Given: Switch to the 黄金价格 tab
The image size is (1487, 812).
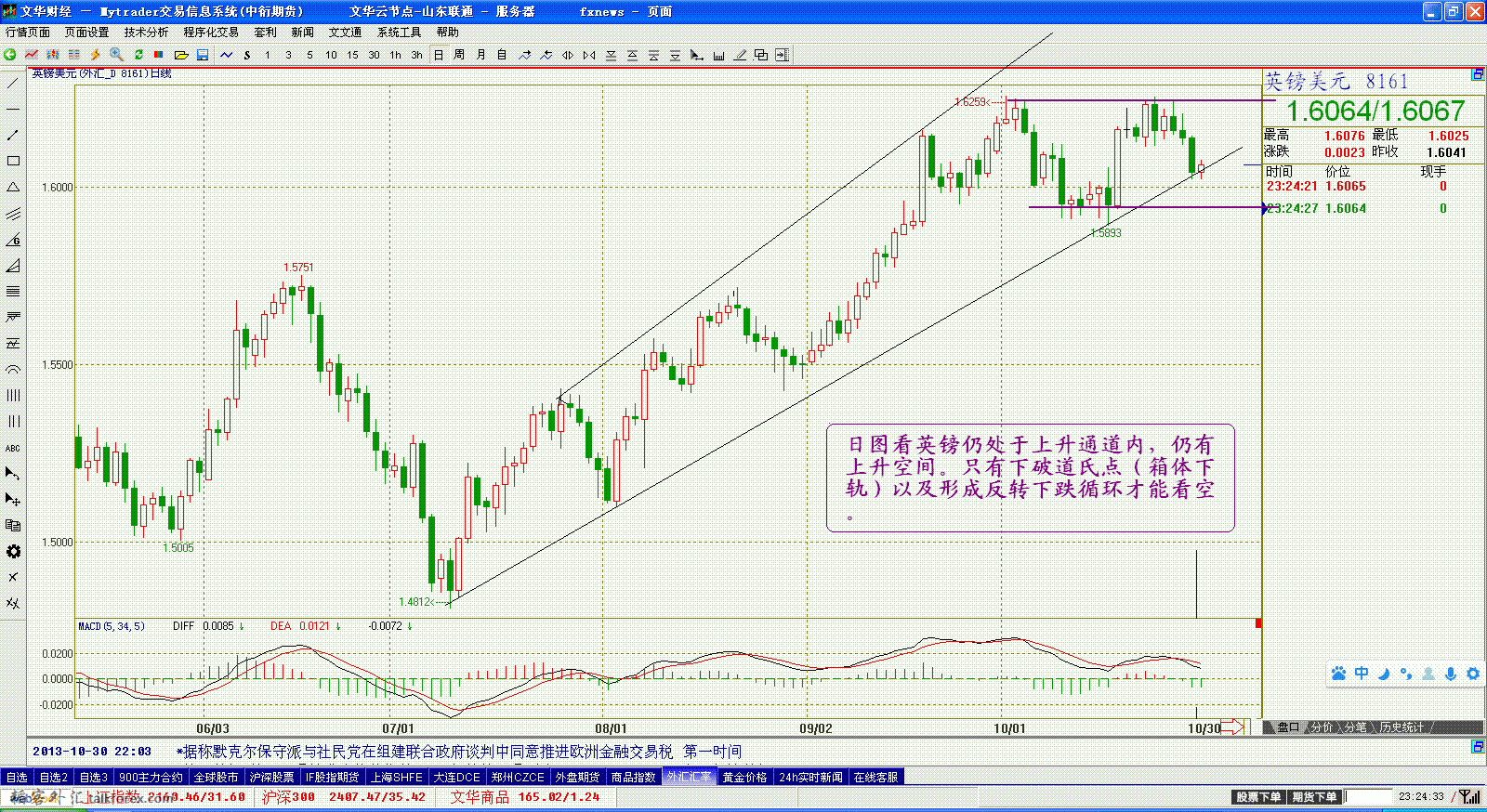Looking at the screenshot, I should pyautogui.click(x=745, y=777).
